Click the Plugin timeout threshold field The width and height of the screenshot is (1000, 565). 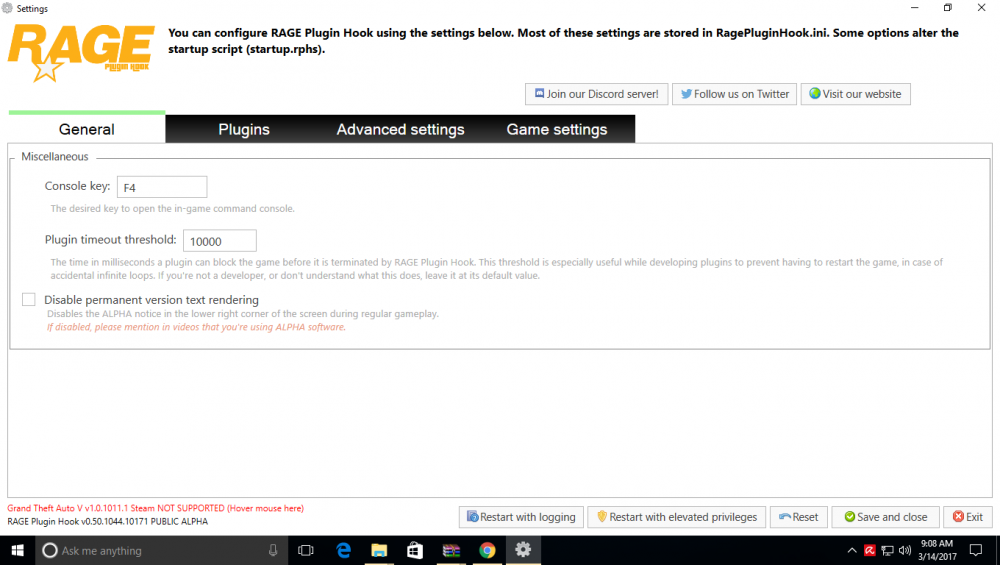click(x=220, y=240)
